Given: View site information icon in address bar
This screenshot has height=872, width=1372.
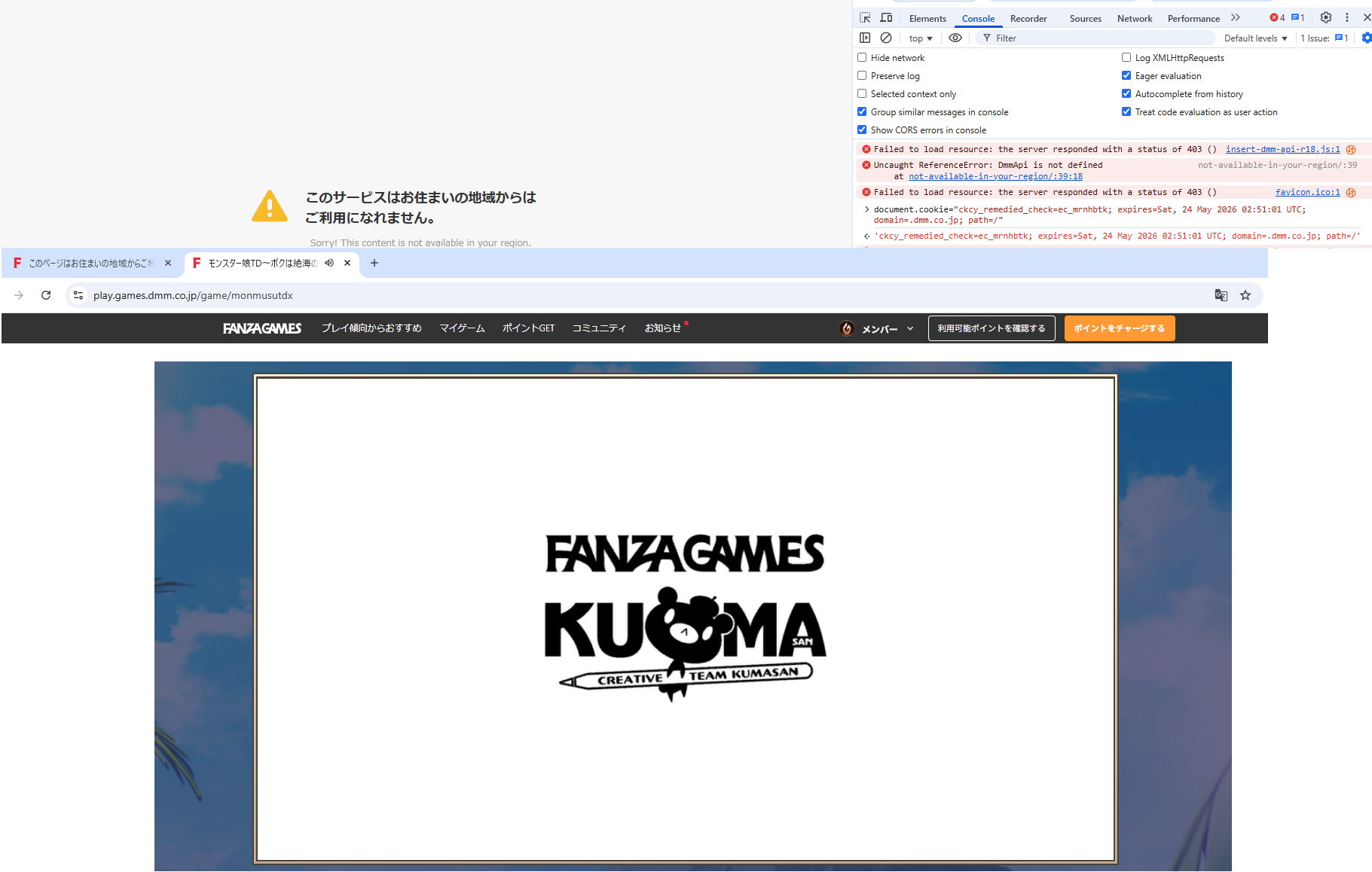Looking at the screenshot, I should [78, 295].
